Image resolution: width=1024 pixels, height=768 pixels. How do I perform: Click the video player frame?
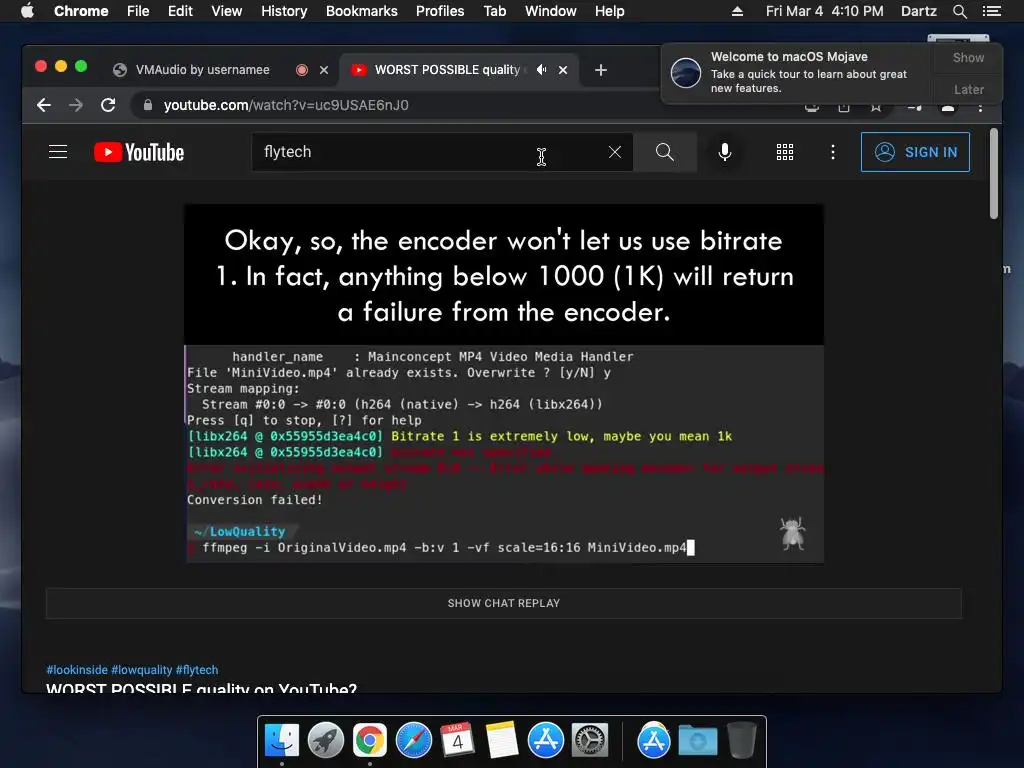504,384
